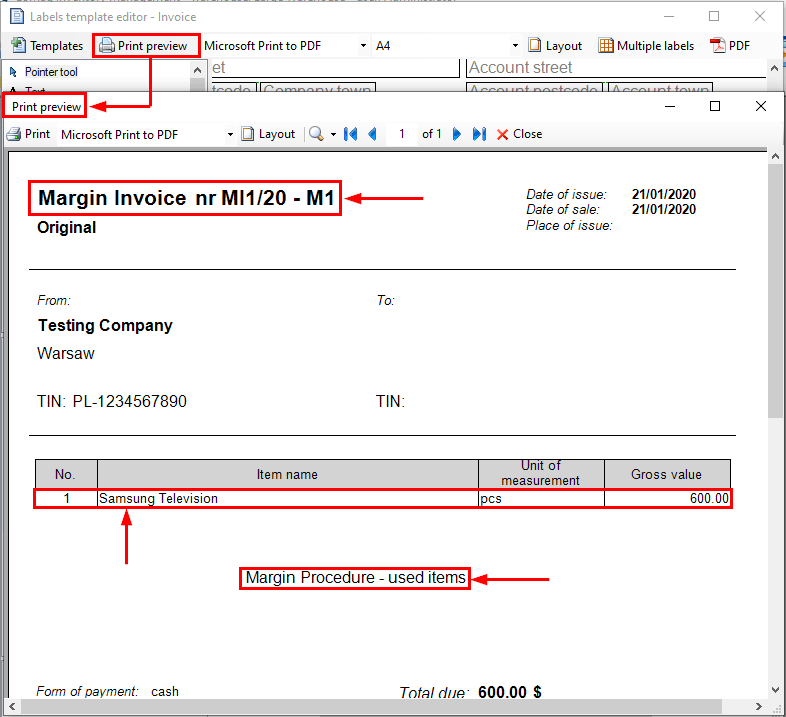Click the zoom magnifier icon

pos(316,134)
